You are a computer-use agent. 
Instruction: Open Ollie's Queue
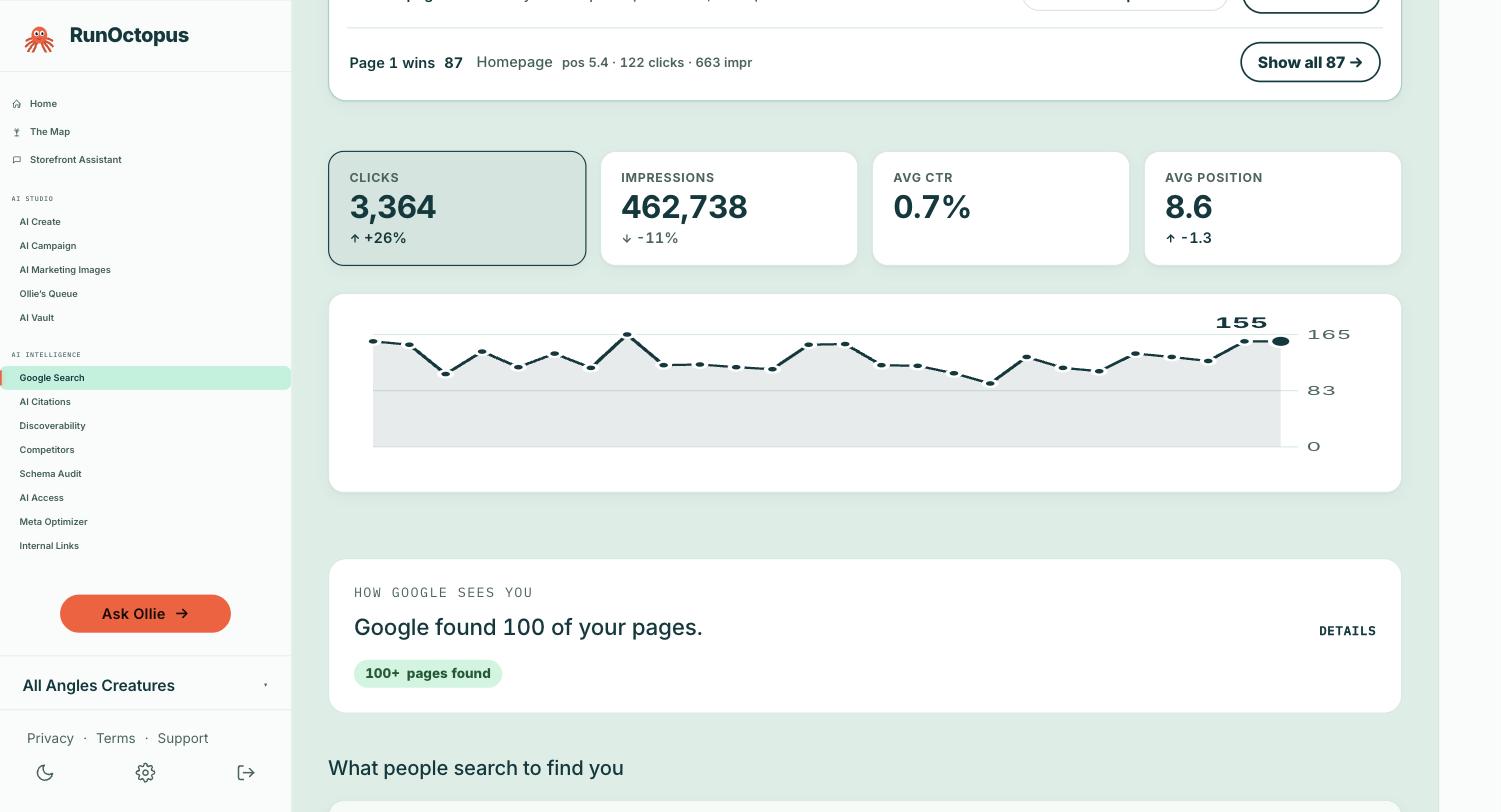point(48,294)
